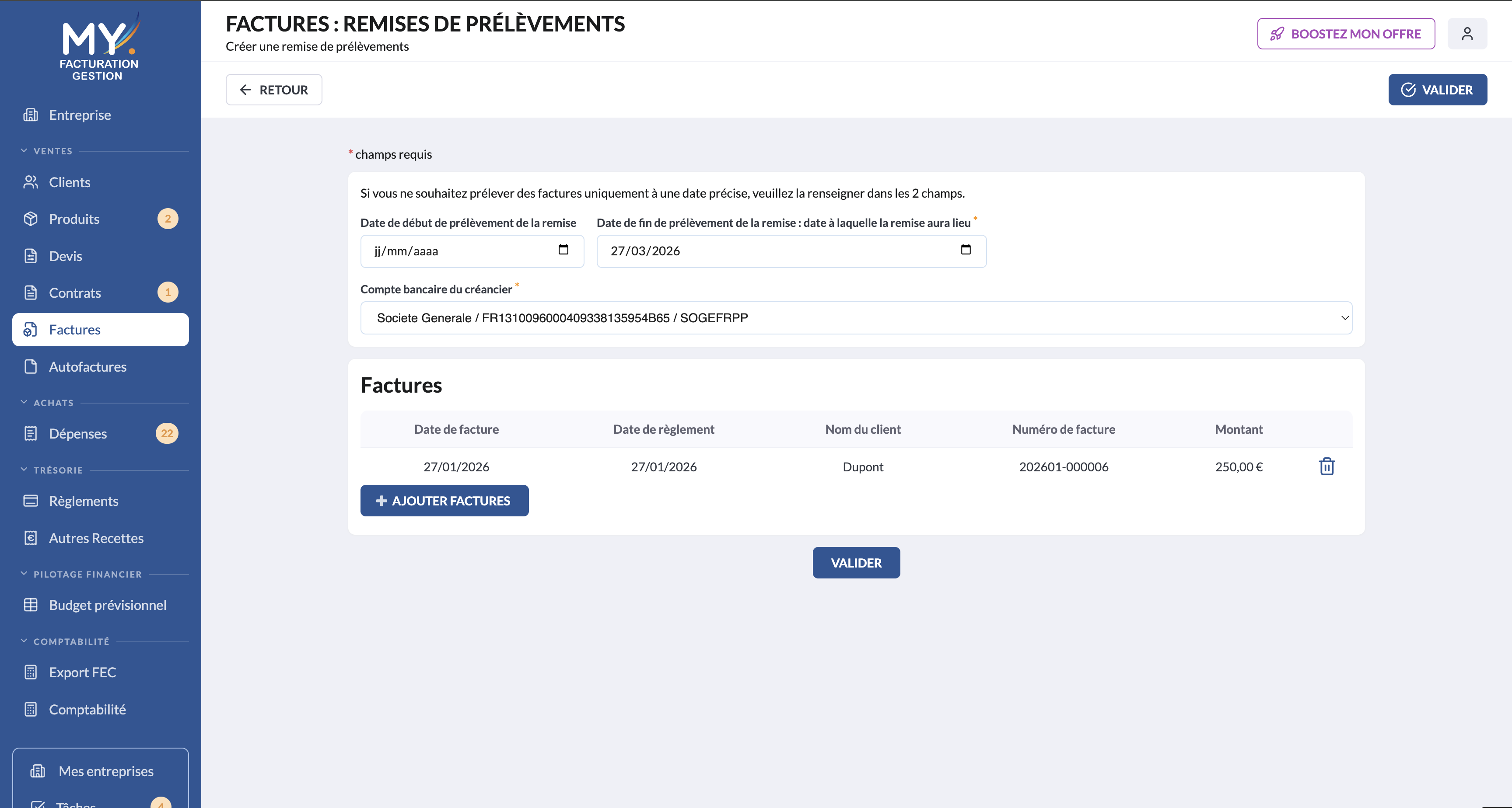Collapse the PILOTAGE FINANCIER section
The width and height of the screenshot is (1512, 808).
pyautogui.click(x=24, y=574)
